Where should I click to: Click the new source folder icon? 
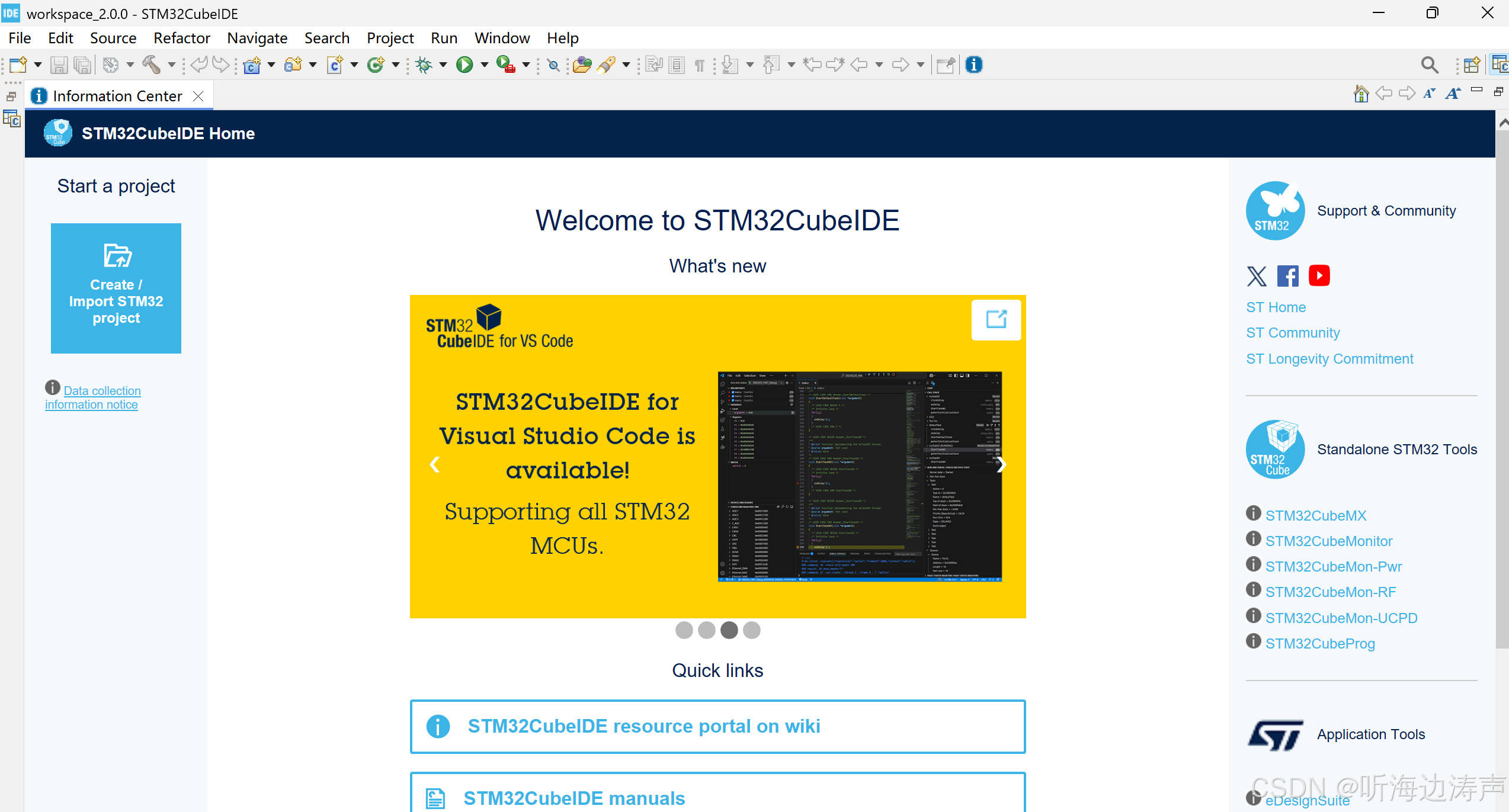coord(294,65)
